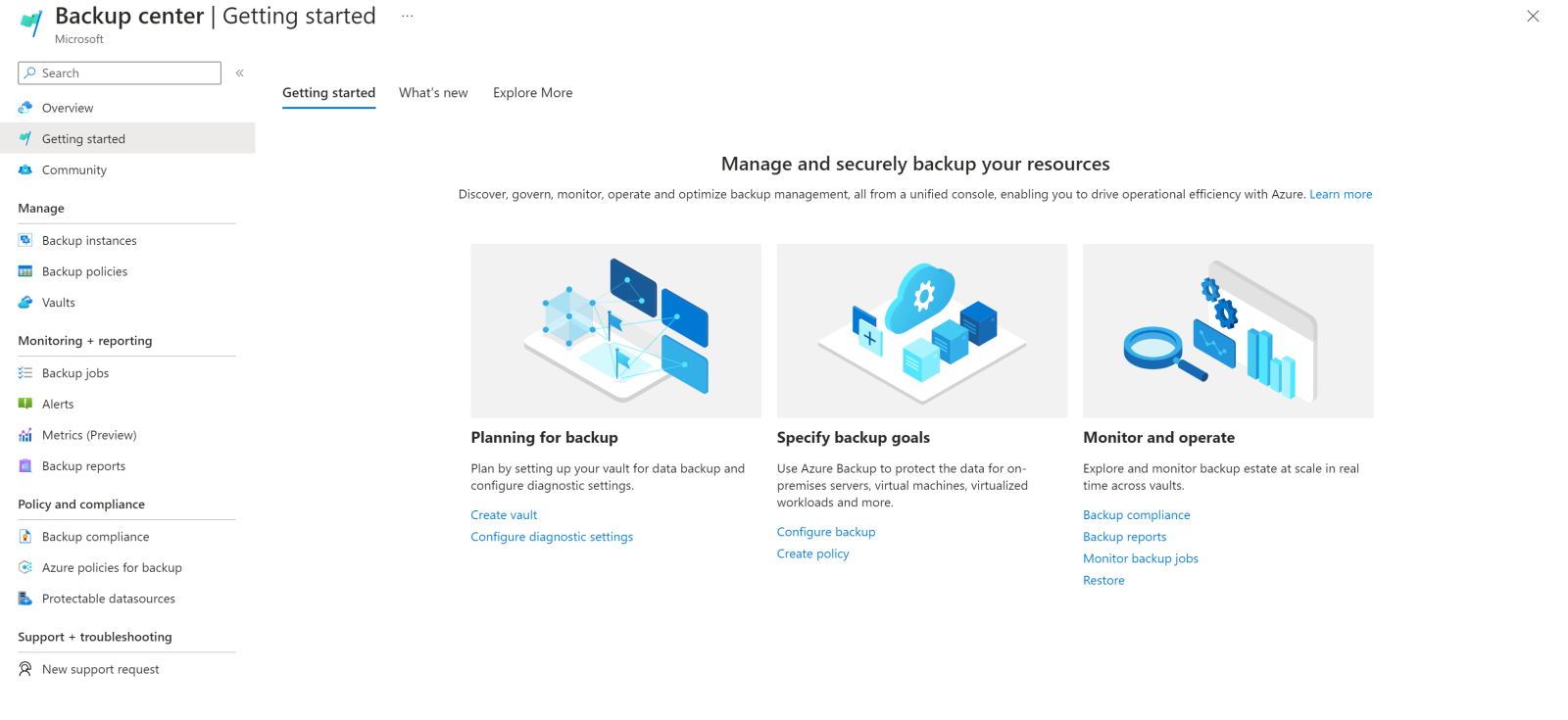Click the Create vault link
Viewport: 1568px width, 720px height.
504,515
